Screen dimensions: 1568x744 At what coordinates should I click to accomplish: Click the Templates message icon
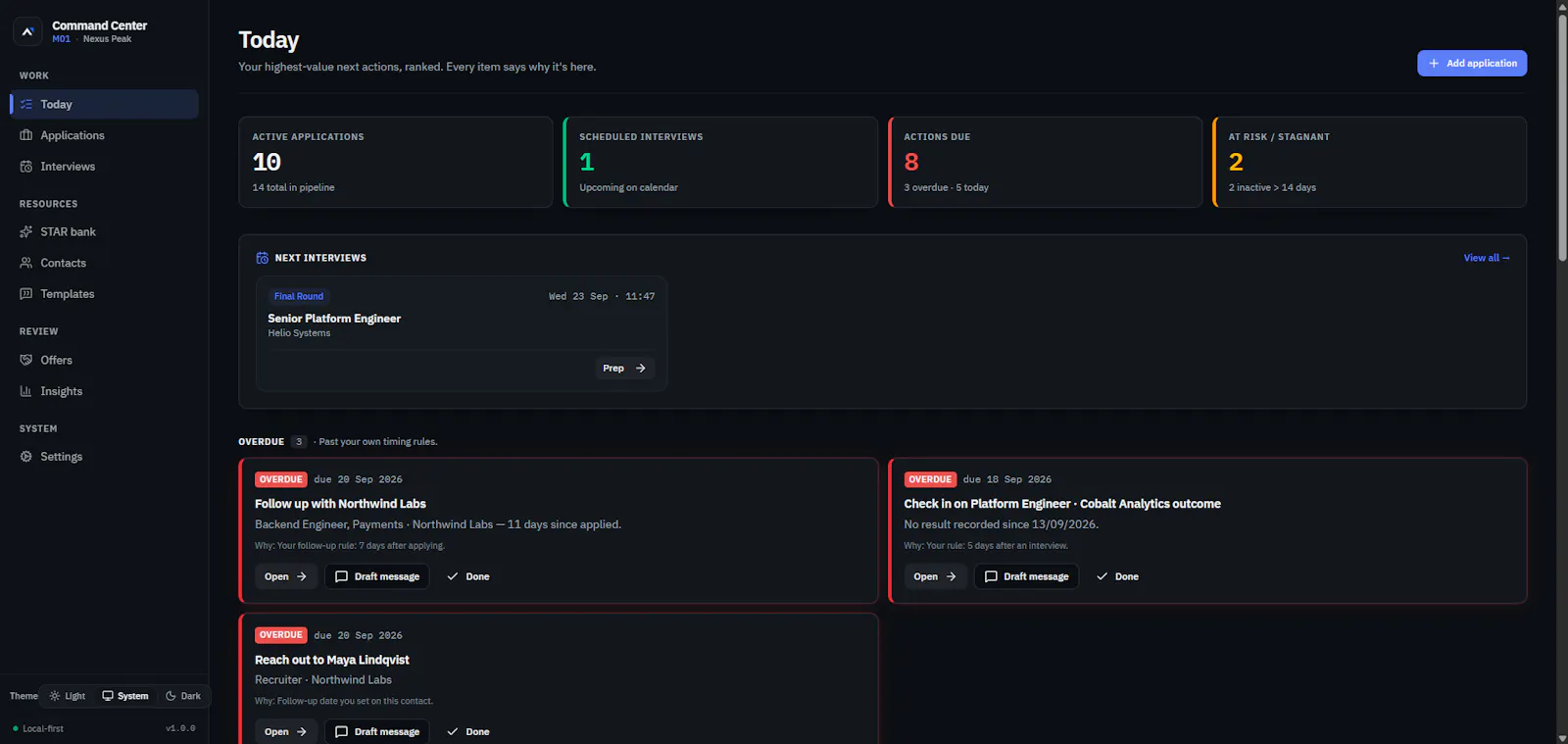(x=26, y=294)
